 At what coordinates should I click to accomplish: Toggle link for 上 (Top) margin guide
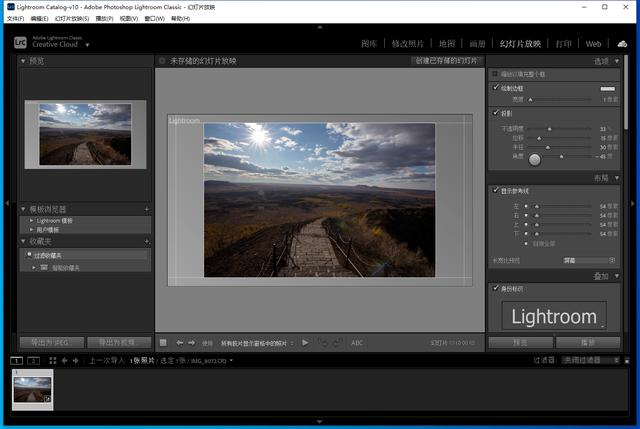526,225
